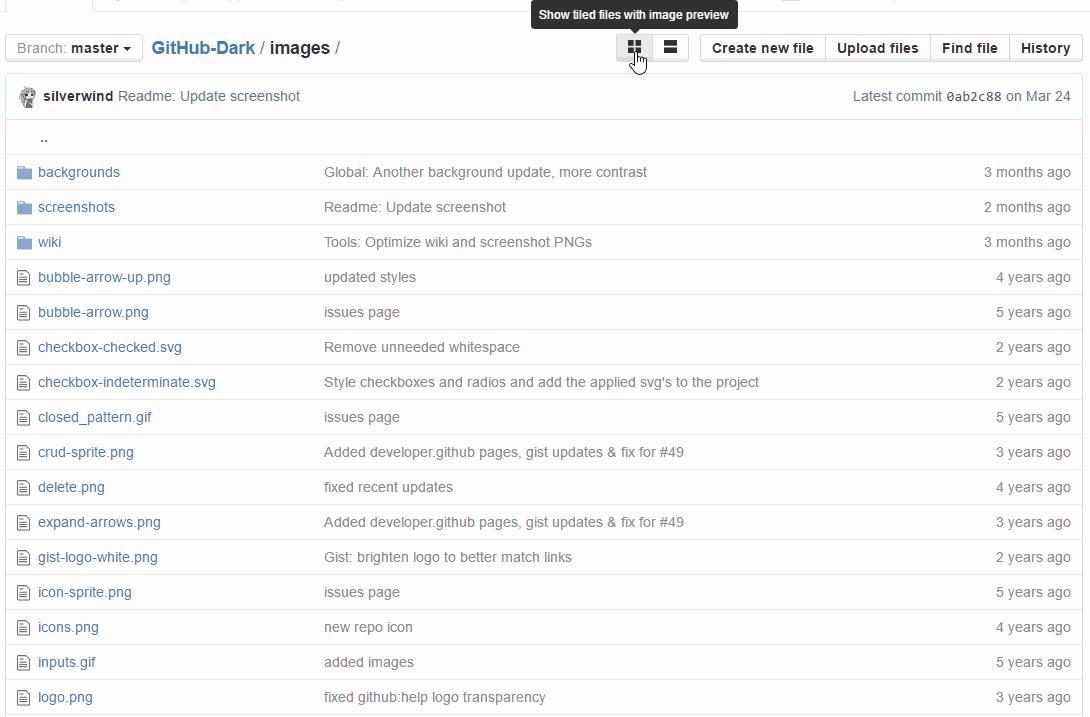The width and height of the screenshot is (1090, 717).
Task: Select the list view icon
Action: [669, 46]
